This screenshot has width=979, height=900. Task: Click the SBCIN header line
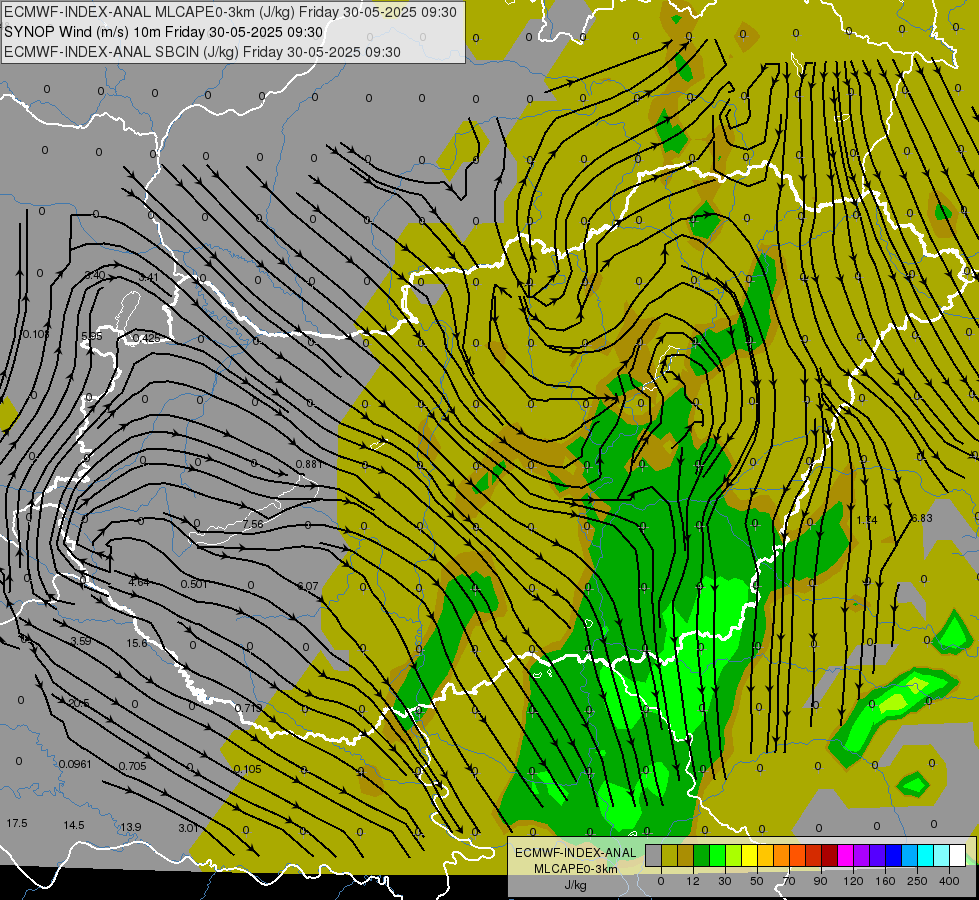pyautogui.click(x=202, y=52)
